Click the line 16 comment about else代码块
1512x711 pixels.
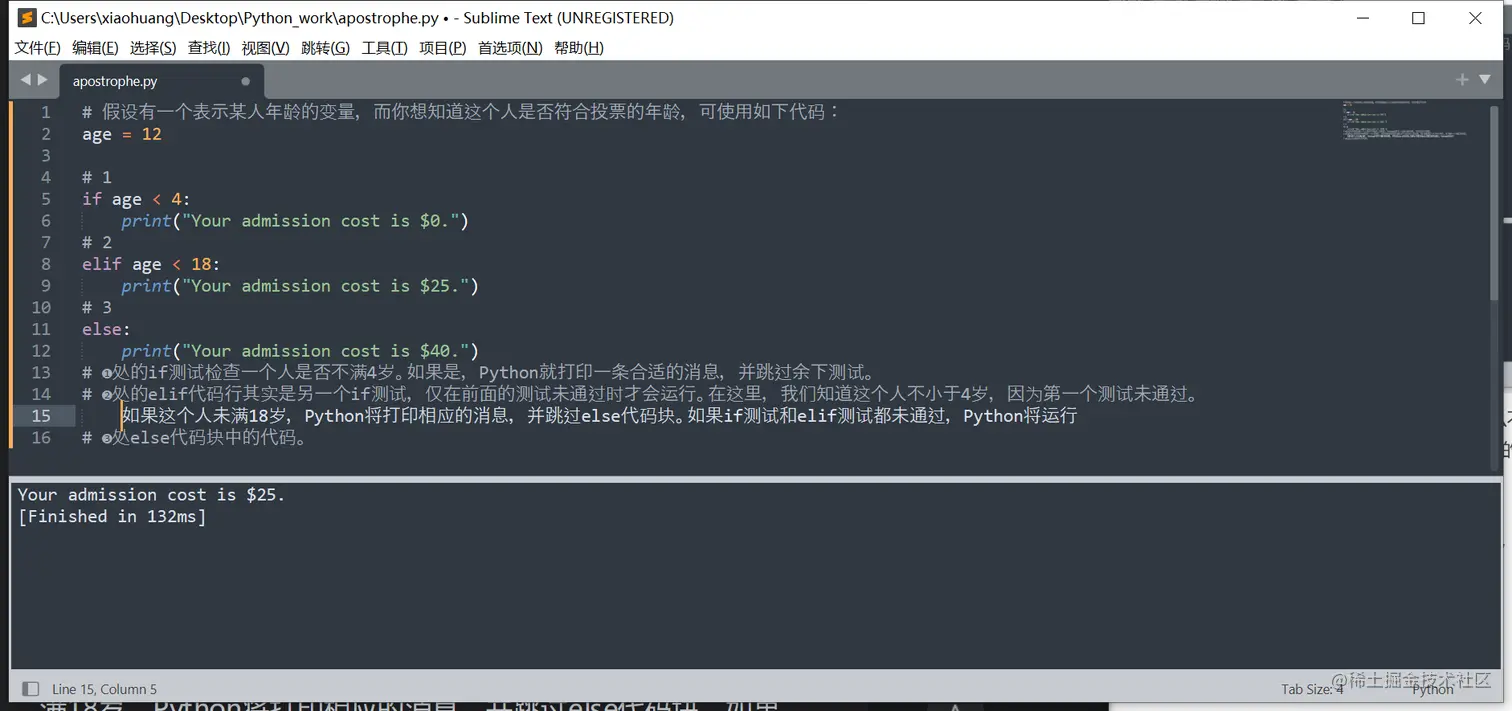(195, 438)
